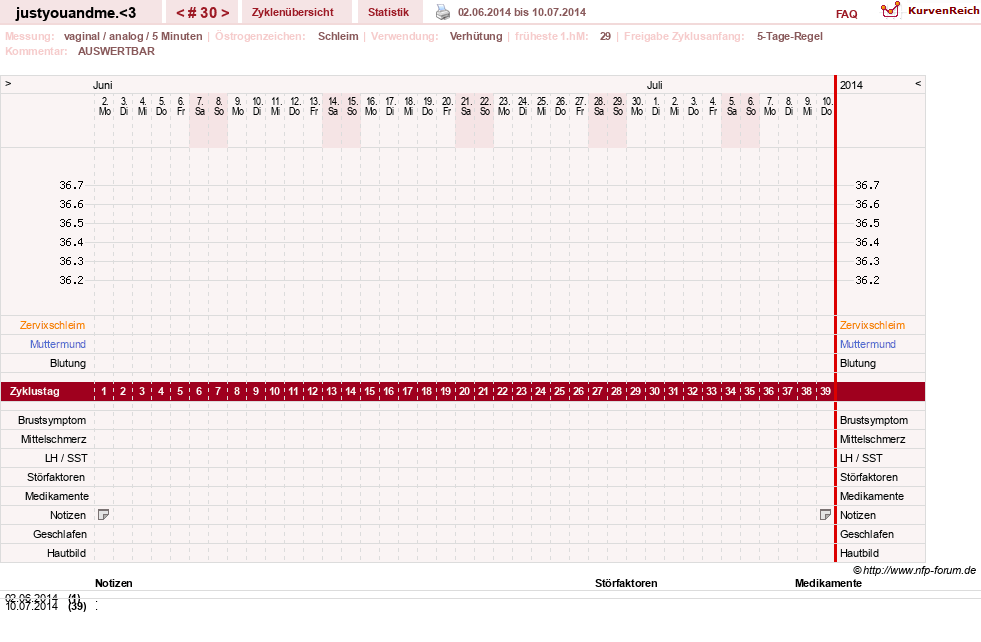Click the date range 02.06.2014 bis 10.07.2014
Viewport: 981px width, 642px height.
click(522, 12)
